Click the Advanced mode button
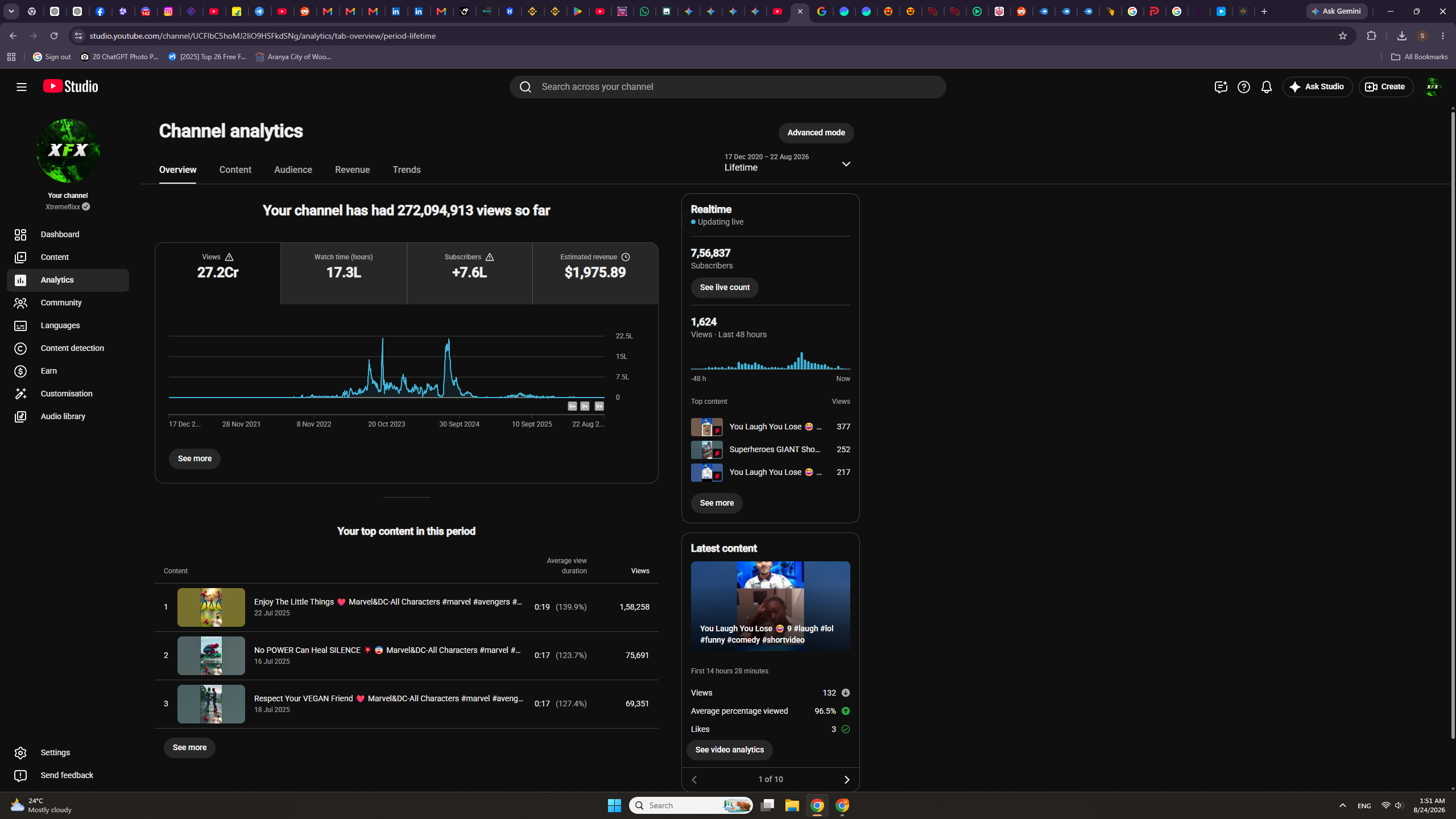Image resolution: width=1456 pixels, height=819 pixels. click(816, 133)
